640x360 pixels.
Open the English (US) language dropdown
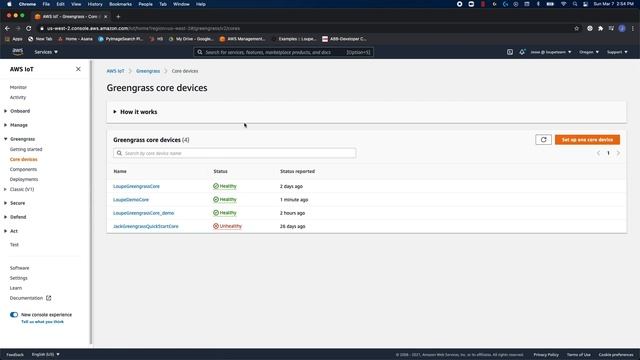pos(46,354)
